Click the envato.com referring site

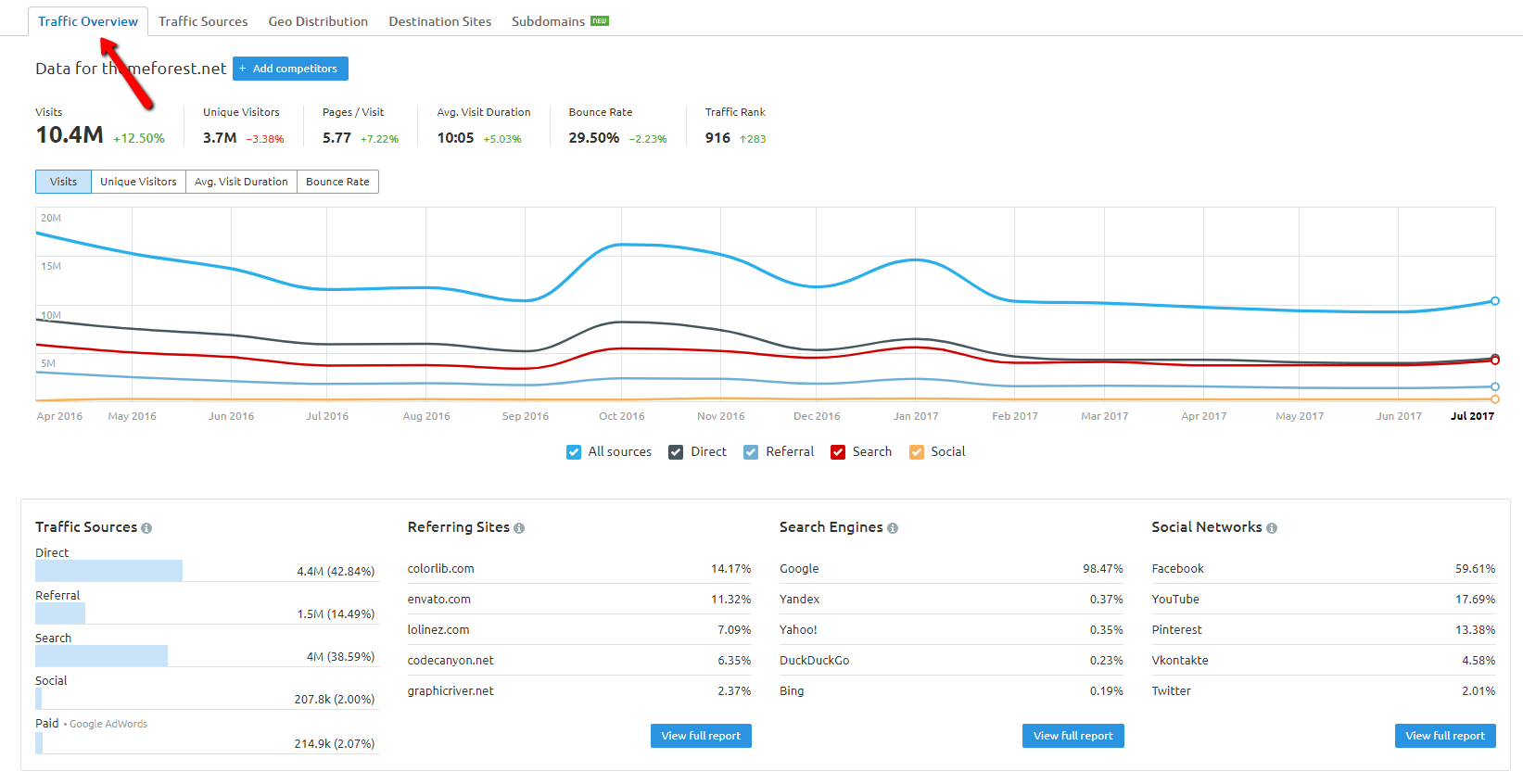coord(438,600)
